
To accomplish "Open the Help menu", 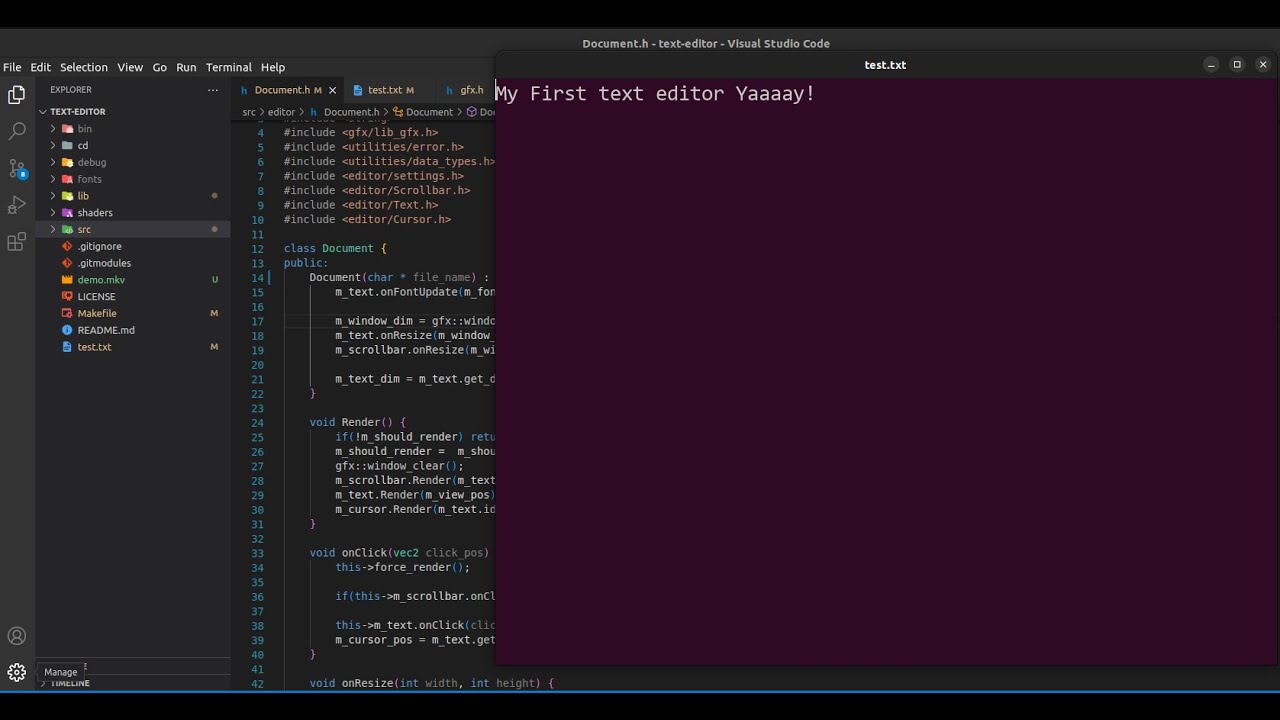I will click(273, 67).
